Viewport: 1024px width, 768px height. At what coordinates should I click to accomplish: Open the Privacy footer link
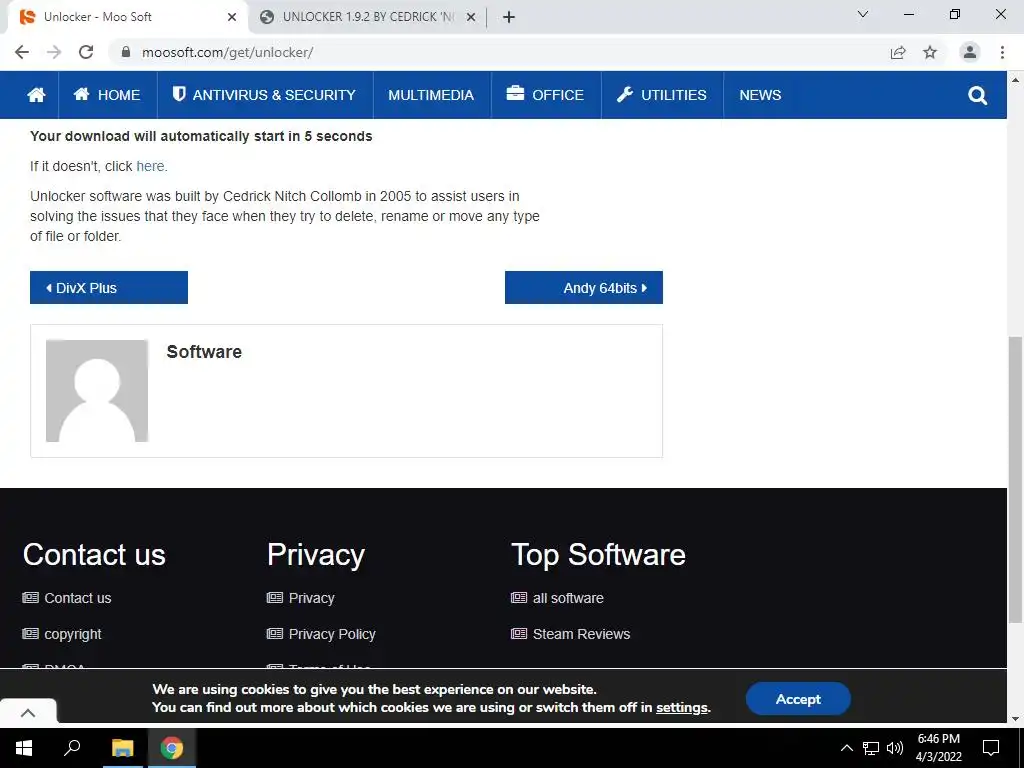[312, 598]
